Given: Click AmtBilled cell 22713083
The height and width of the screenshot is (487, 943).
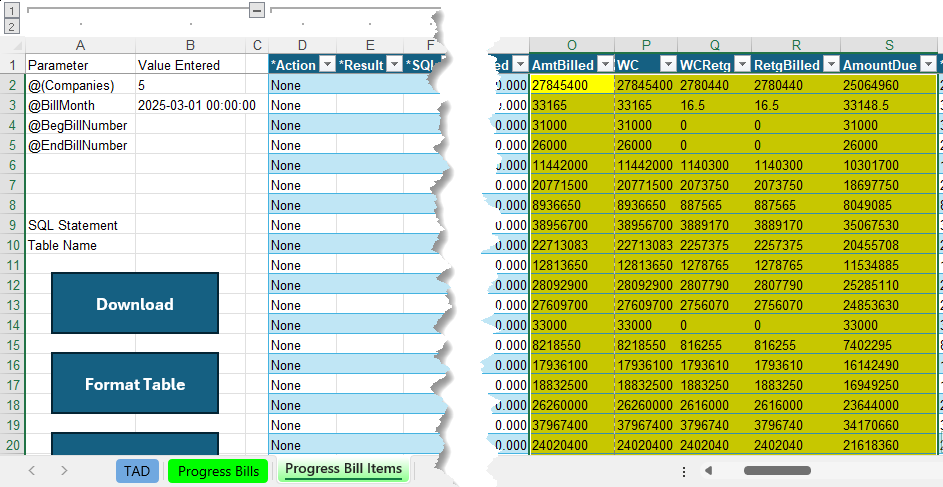Looking at the screenshot, I should coord(572,245).
